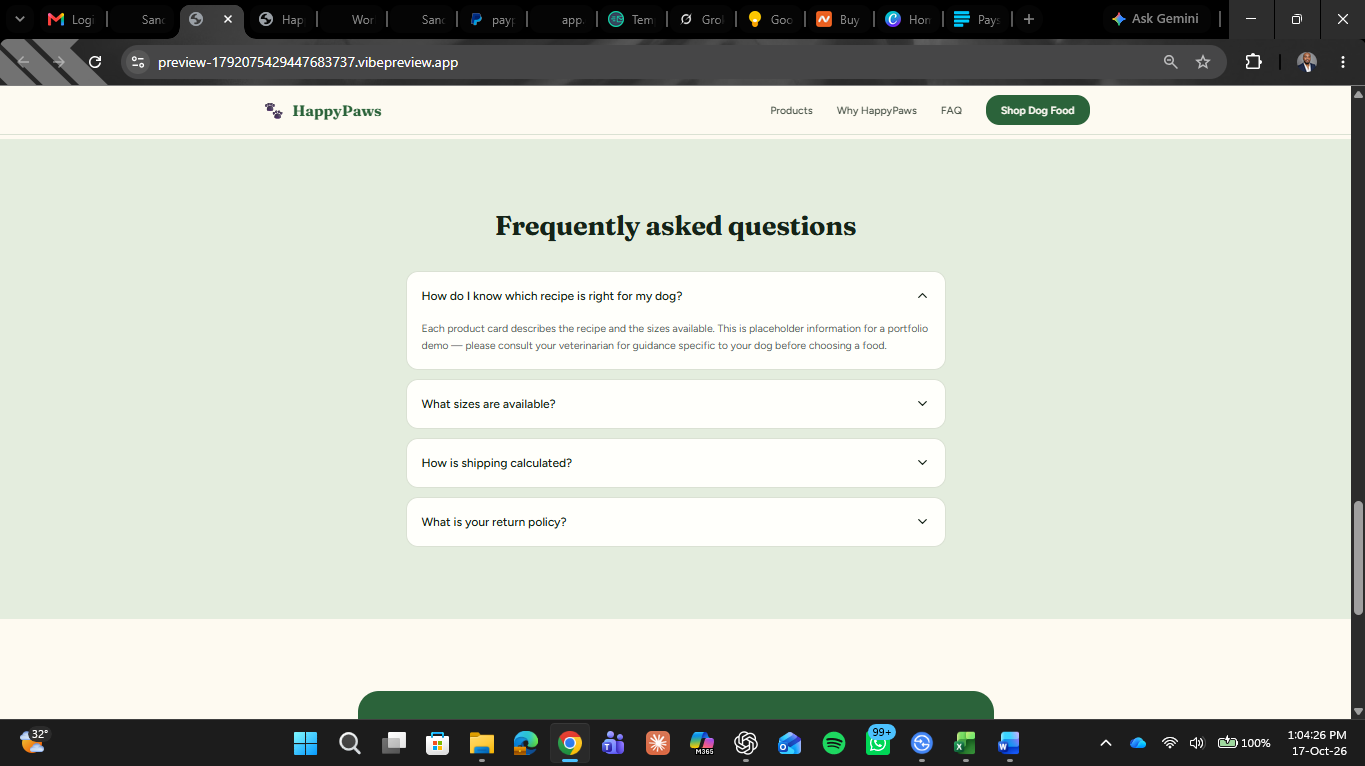The image size is (1365, 766).
Task: Open Outlook from the taskbar
Action: click(x=790, y=743)
